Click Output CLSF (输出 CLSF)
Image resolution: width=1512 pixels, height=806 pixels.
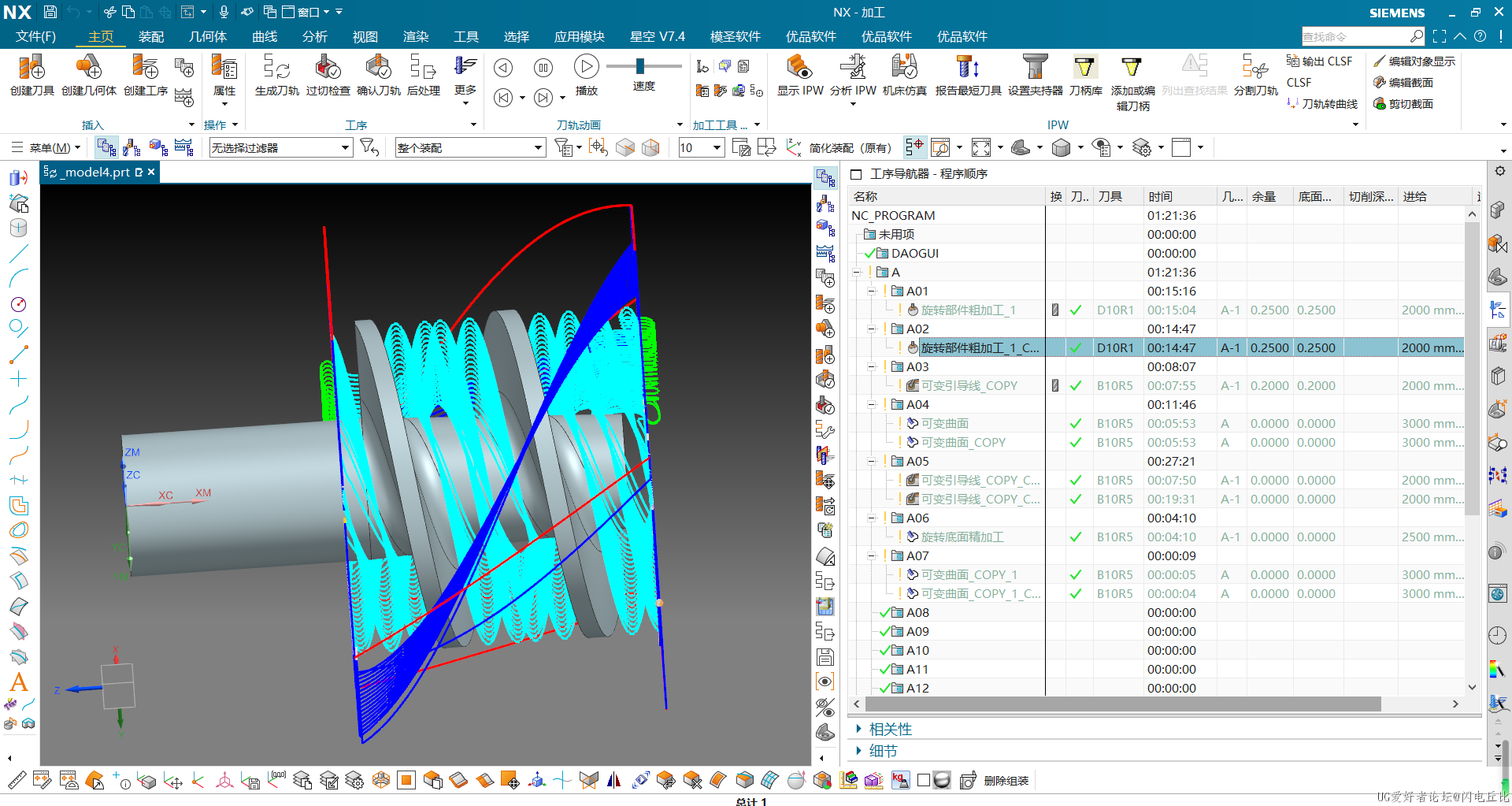pos(1320,61)
